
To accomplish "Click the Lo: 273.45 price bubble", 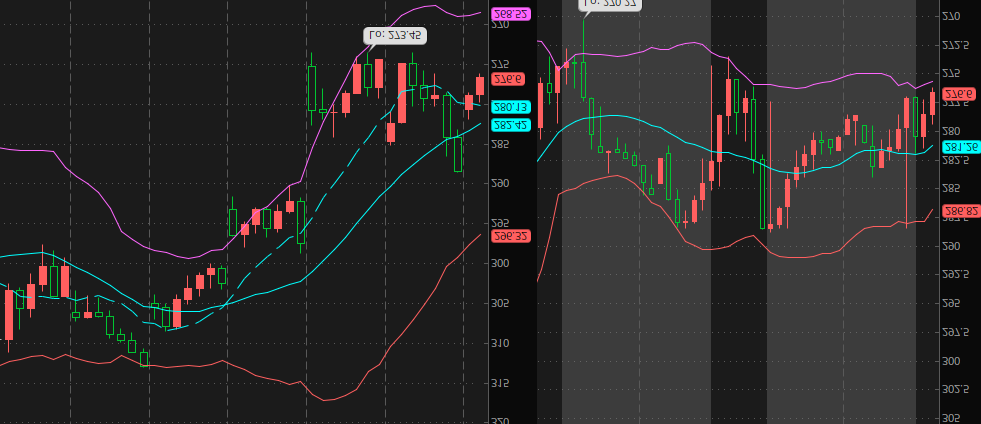I will [394, 35].
